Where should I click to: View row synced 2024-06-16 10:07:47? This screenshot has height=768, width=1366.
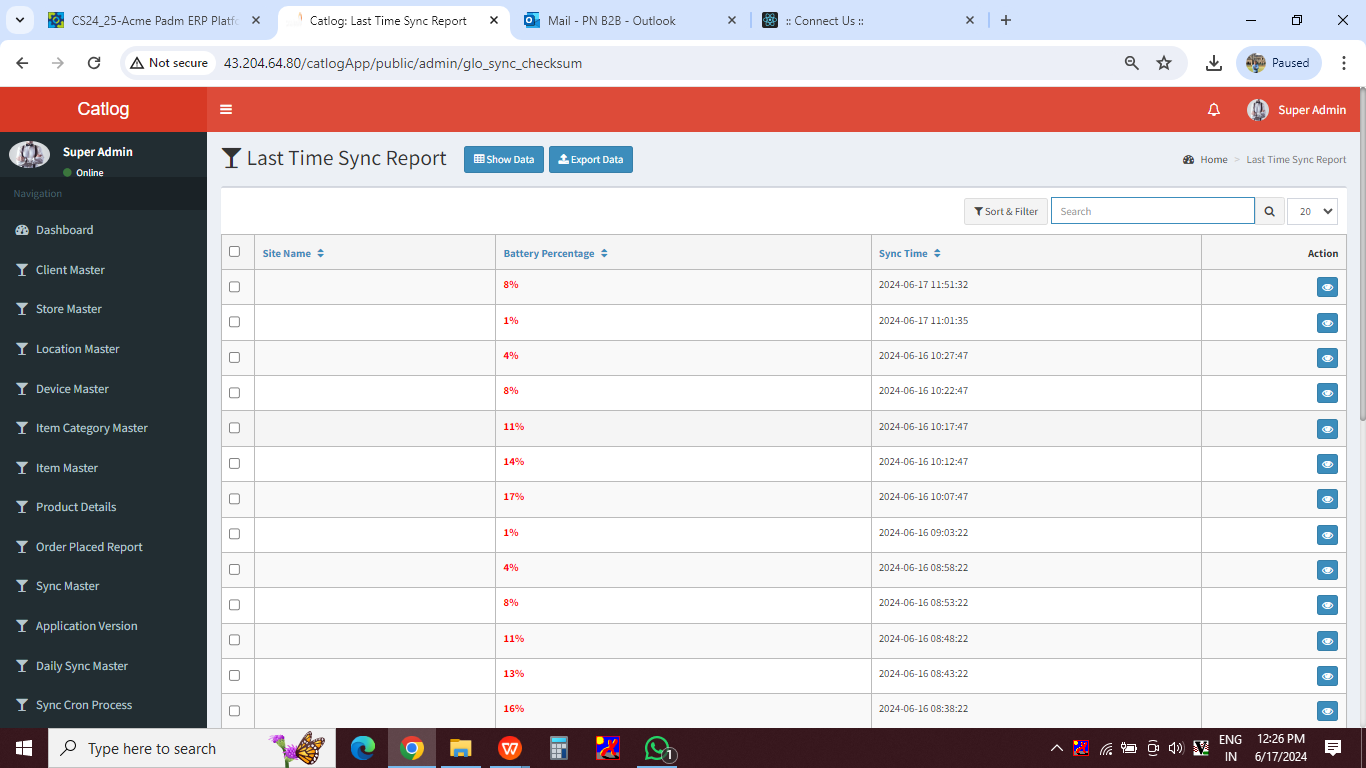coord(1327,499)
